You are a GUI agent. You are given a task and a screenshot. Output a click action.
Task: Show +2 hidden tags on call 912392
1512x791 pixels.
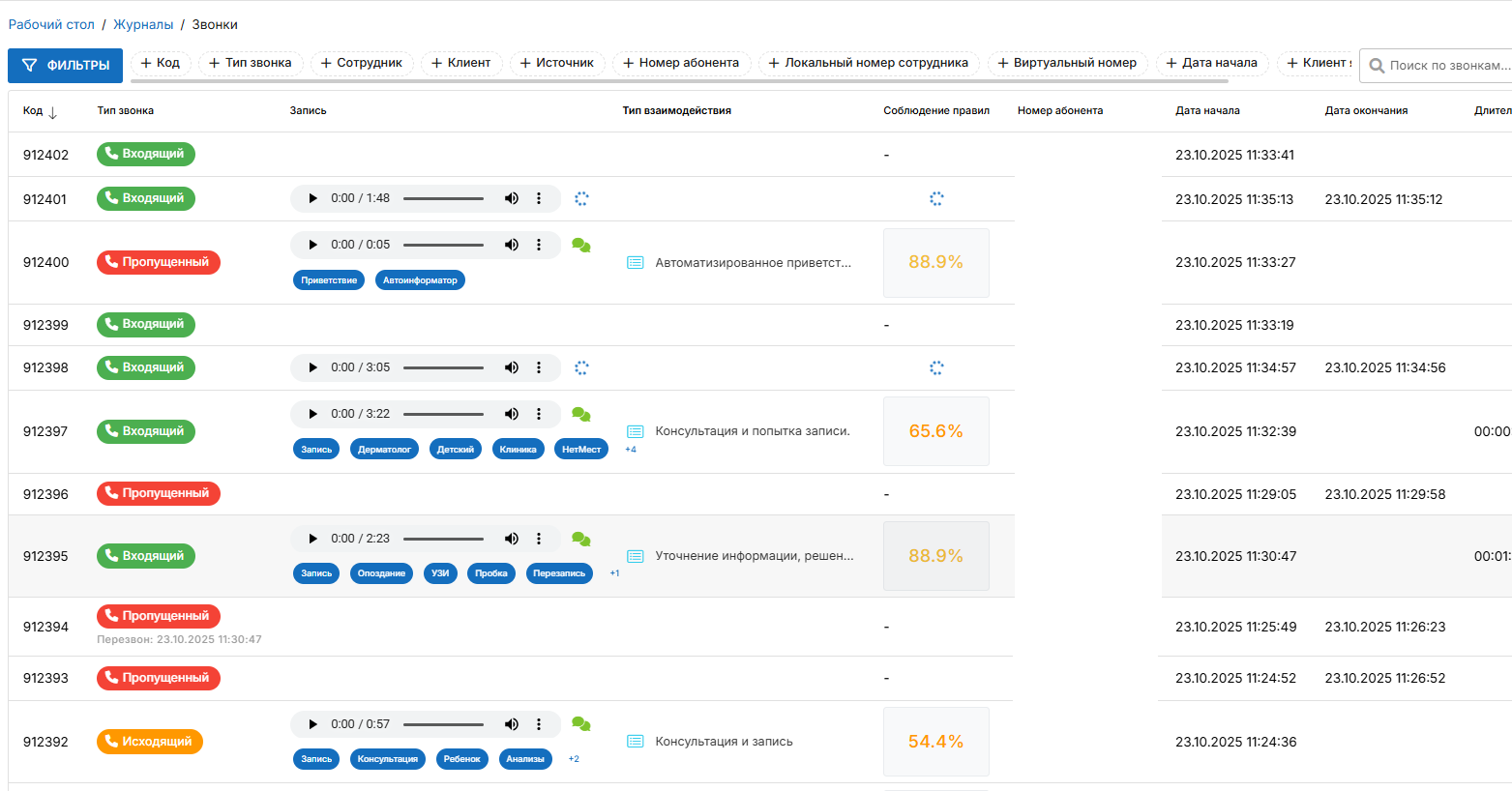tap(574, 759)
